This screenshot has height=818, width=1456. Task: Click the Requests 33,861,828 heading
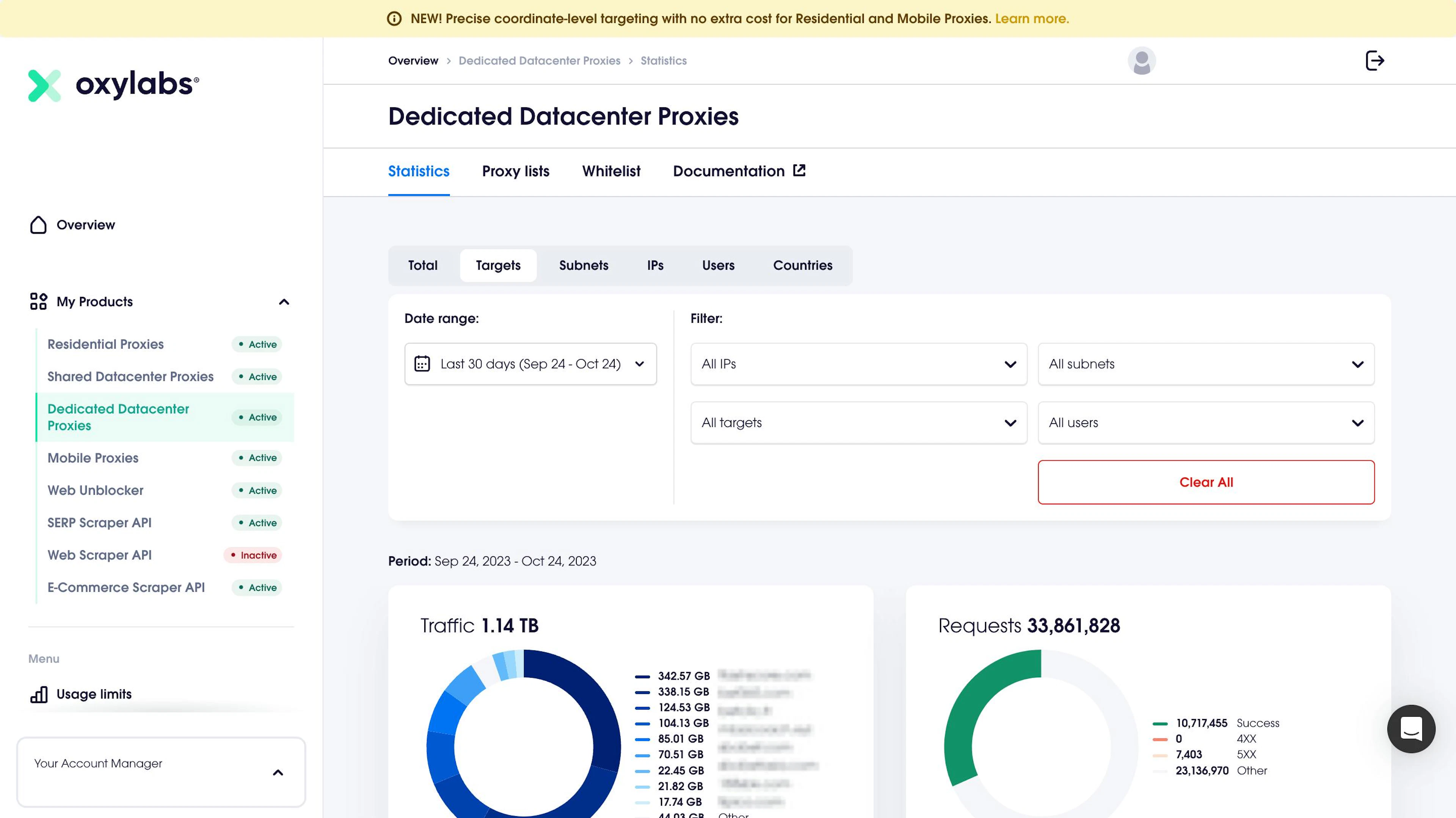1029,626
